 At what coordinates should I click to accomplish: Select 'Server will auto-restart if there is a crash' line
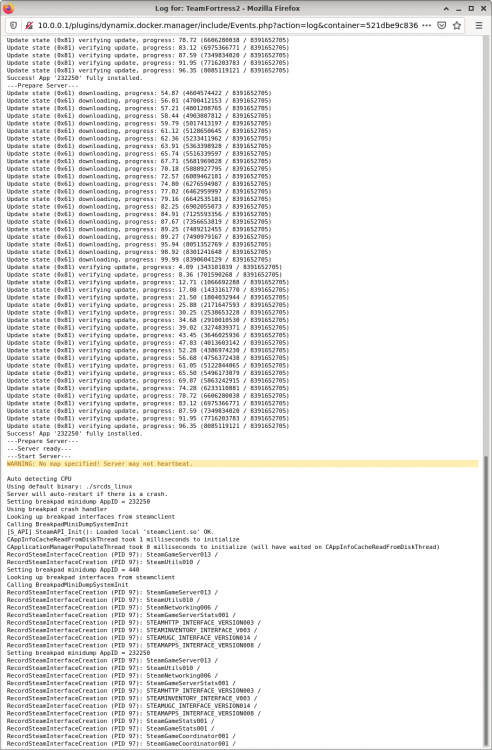[x=87, y=494]
